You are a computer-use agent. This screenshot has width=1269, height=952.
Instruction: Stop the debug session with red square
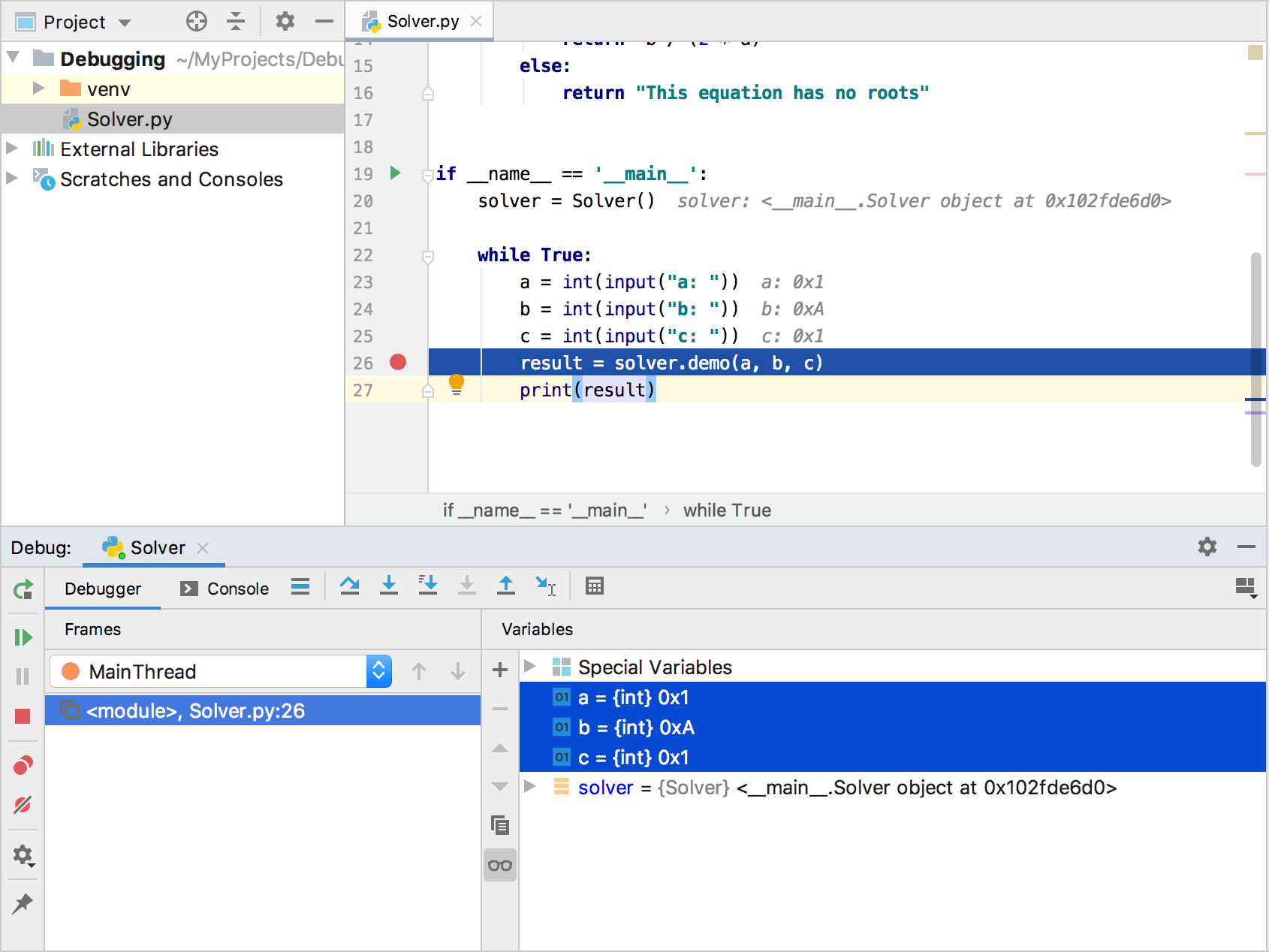[23, 716]
